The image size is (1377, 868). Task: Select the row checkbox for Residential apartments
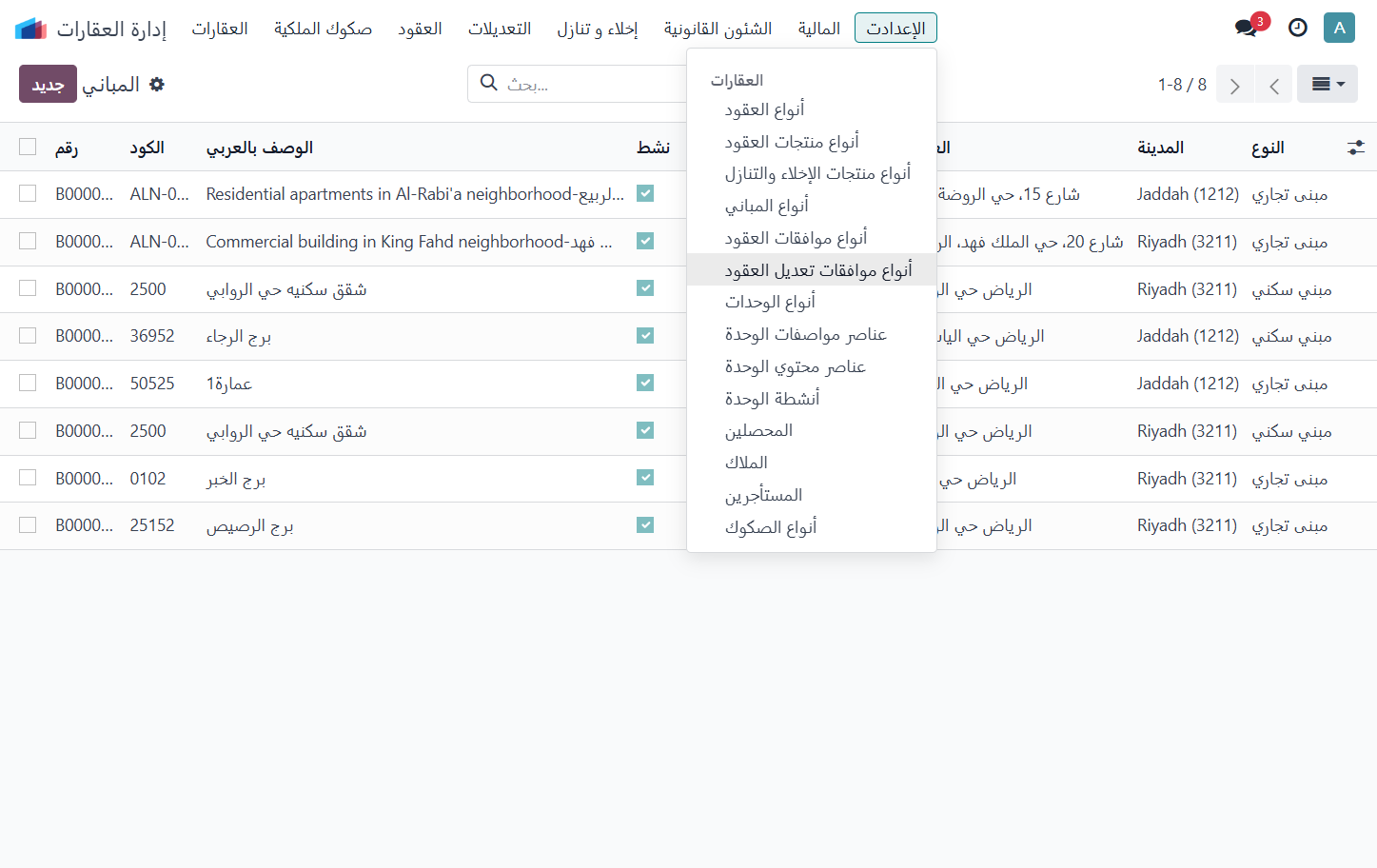click(x=28, y=193)
